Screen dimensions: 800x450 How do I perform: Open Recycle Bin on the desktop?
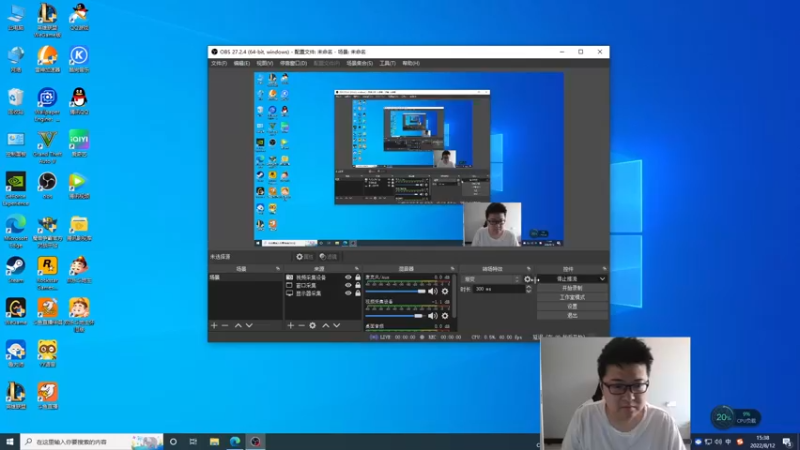coord(16,102)
